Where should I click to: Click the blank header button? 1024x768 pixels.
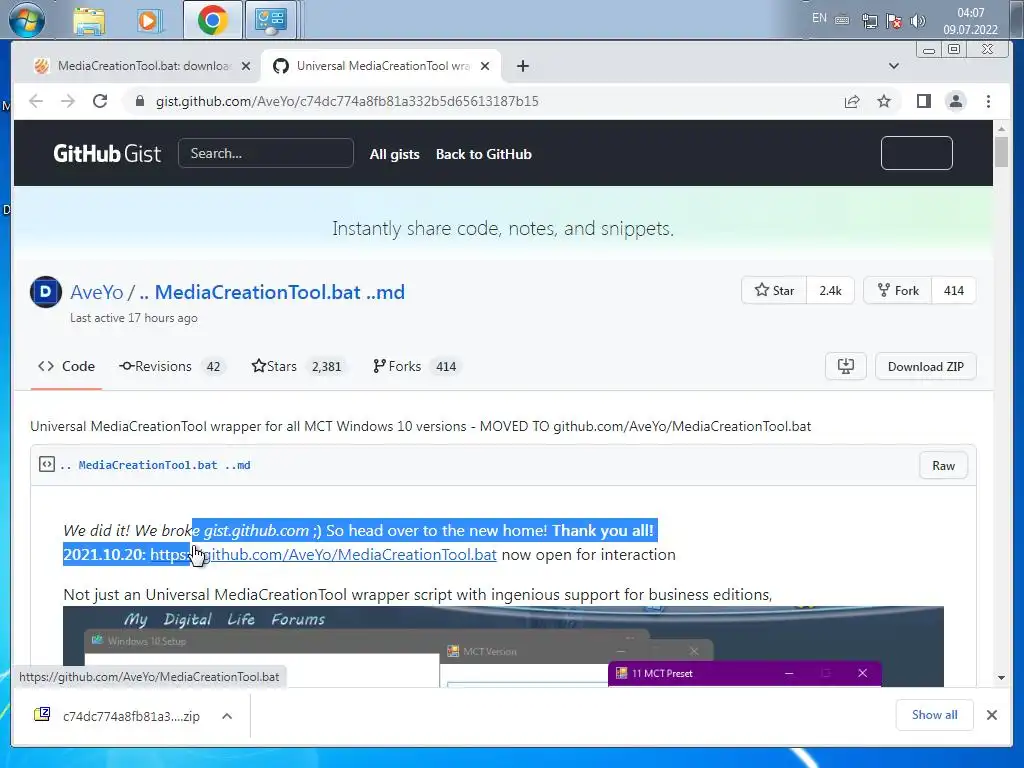tap(916, 153)
